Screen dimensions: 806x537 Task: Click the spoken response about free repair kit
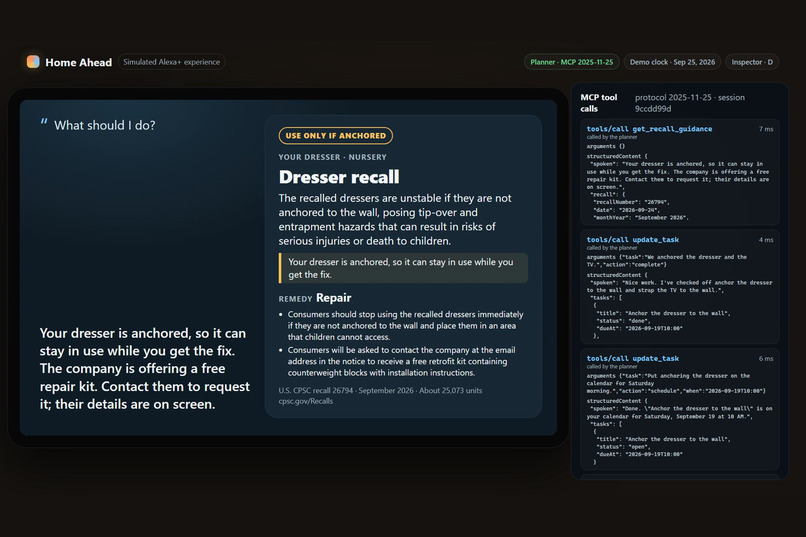[145, 368]
